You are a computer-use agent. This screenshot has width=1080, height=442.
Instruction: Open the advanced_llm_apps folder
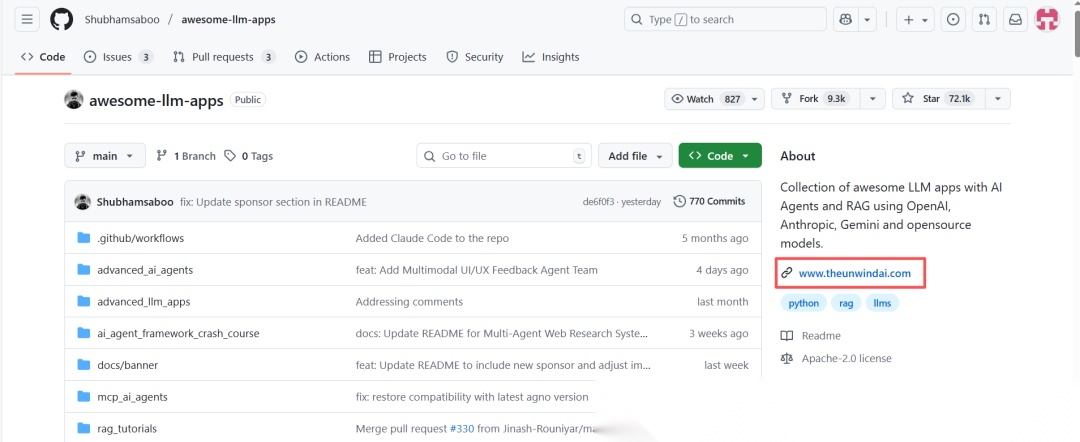click(143, 302)
